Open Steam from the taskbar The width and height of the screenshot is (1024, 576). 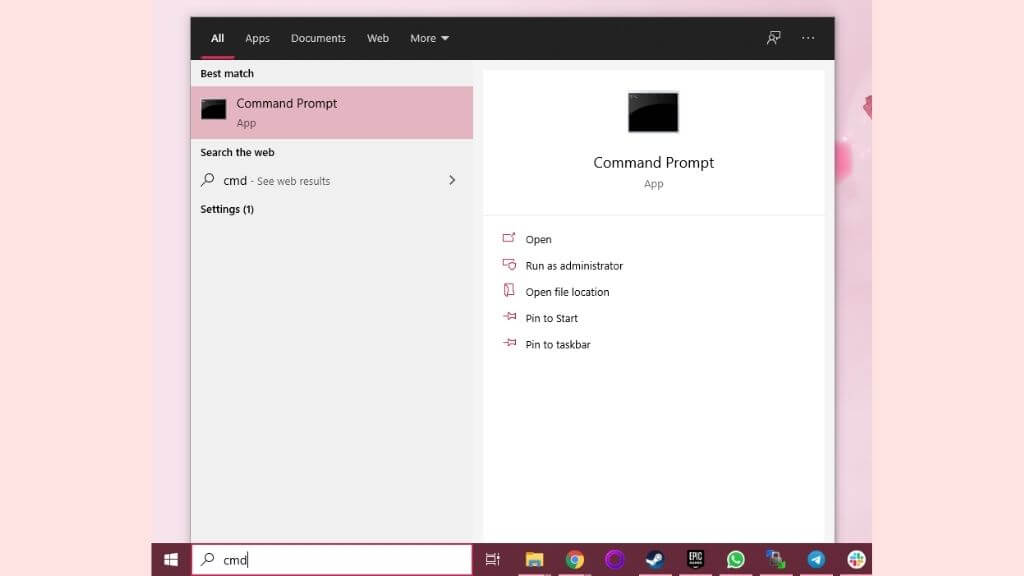point(654,560)
